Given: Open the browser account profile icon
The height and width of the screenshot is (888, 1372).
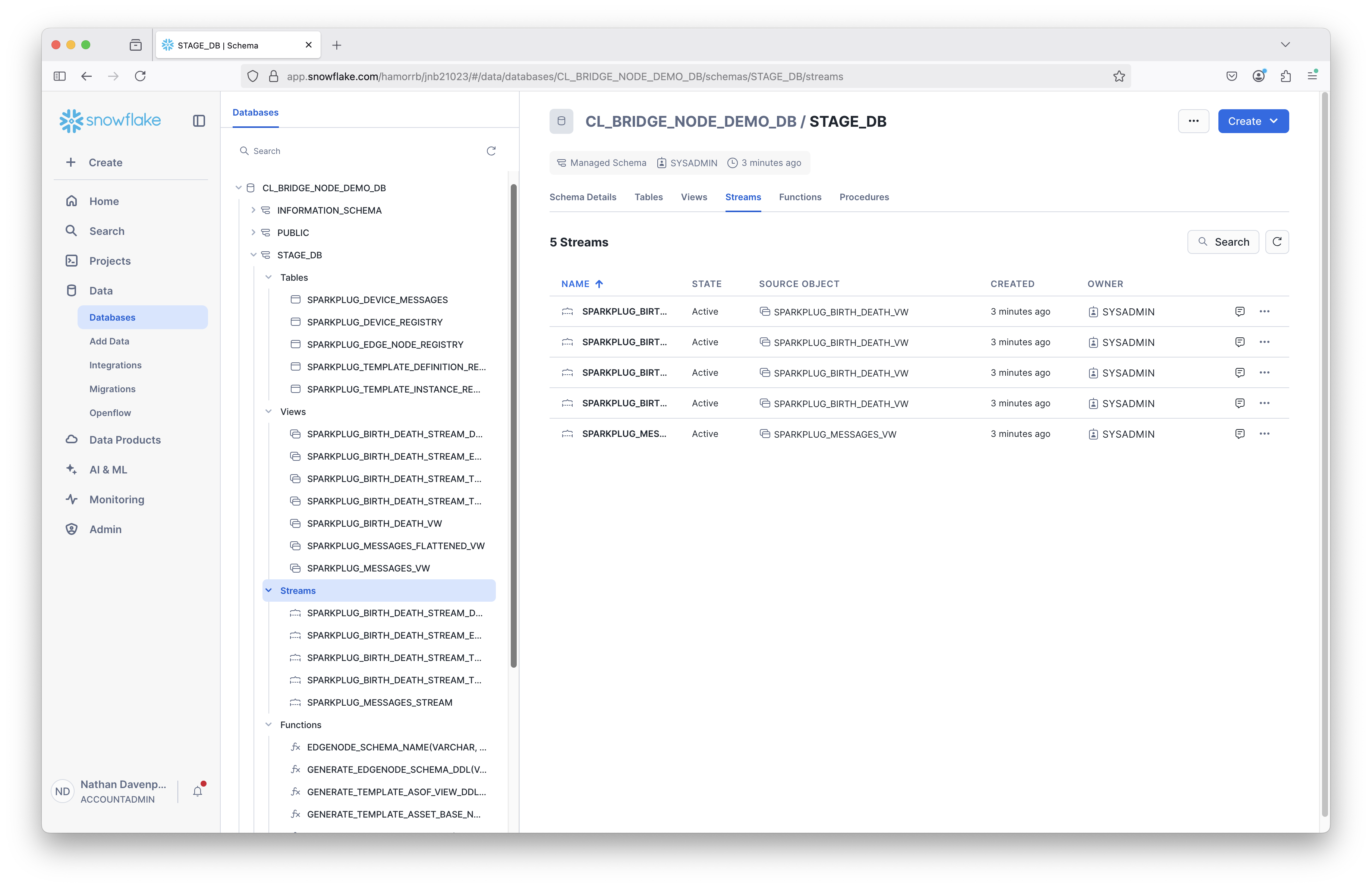Looking at the screenshot, I should point(1258,76).
